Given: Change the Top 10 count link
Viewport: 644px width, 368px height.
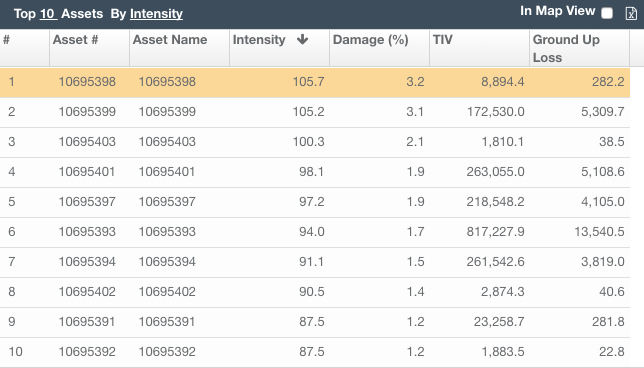Looking at the screenshot, I should point(48,14).
